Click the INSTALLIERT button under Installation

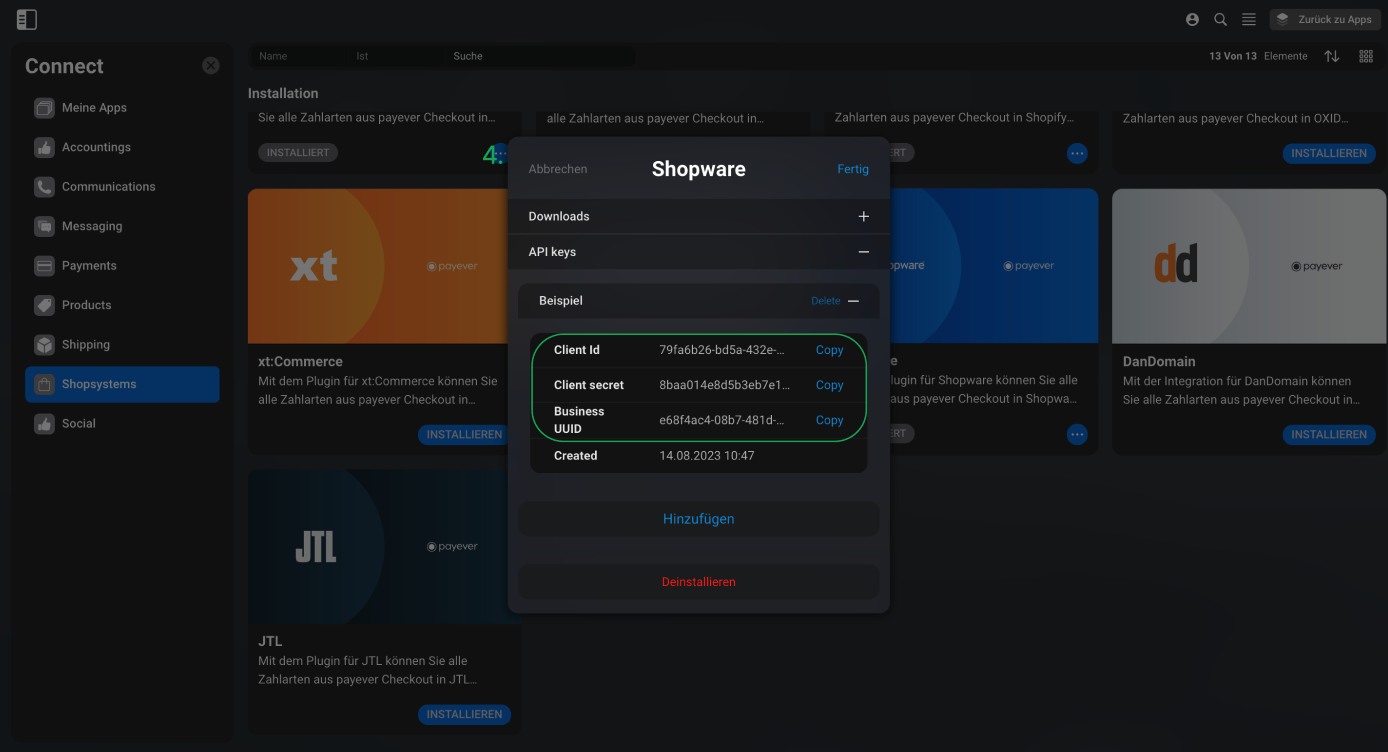coord(298,153)
